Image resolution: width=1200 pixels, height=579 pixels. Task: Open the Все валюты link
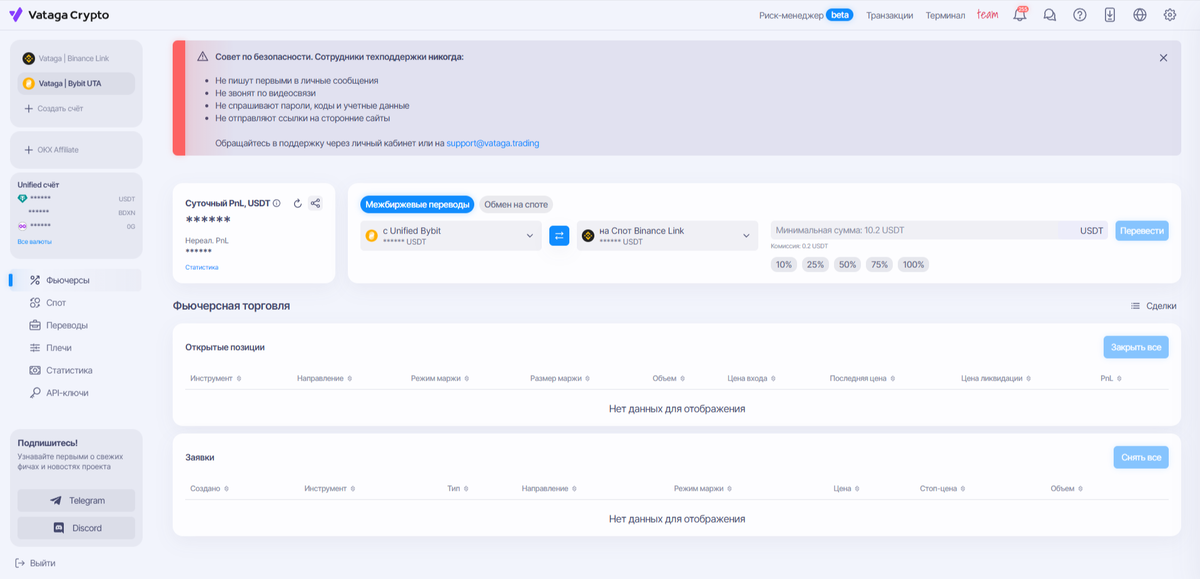click(35, 241)
